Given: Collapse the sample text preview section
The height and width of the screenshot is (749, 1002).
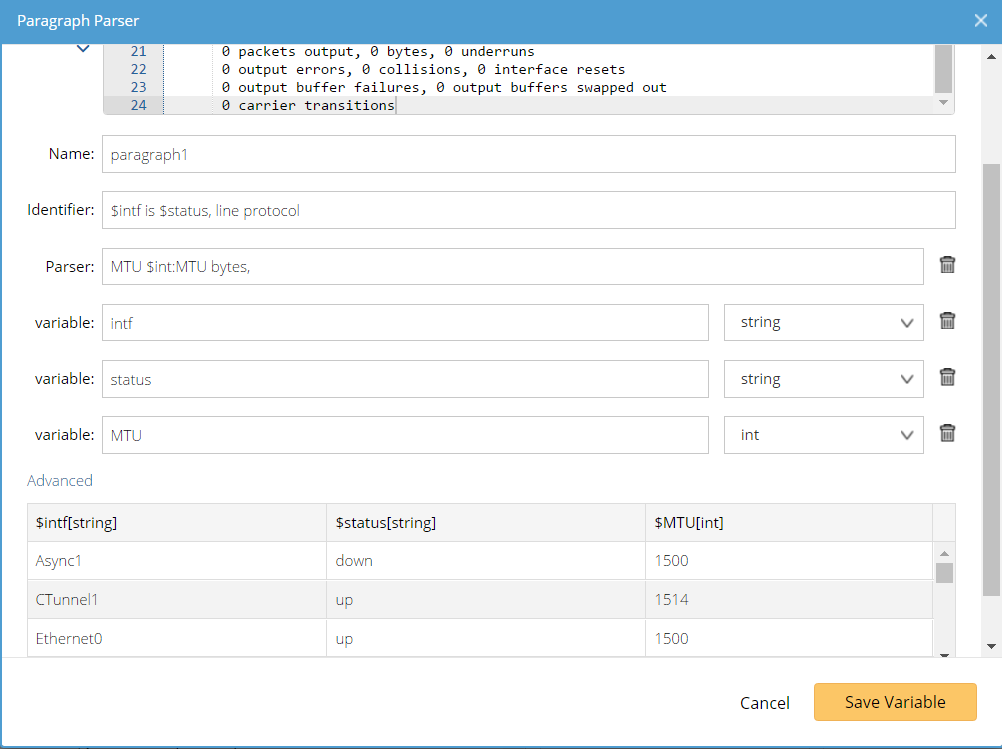Looking at the screenshot, I should click(84, 47).
